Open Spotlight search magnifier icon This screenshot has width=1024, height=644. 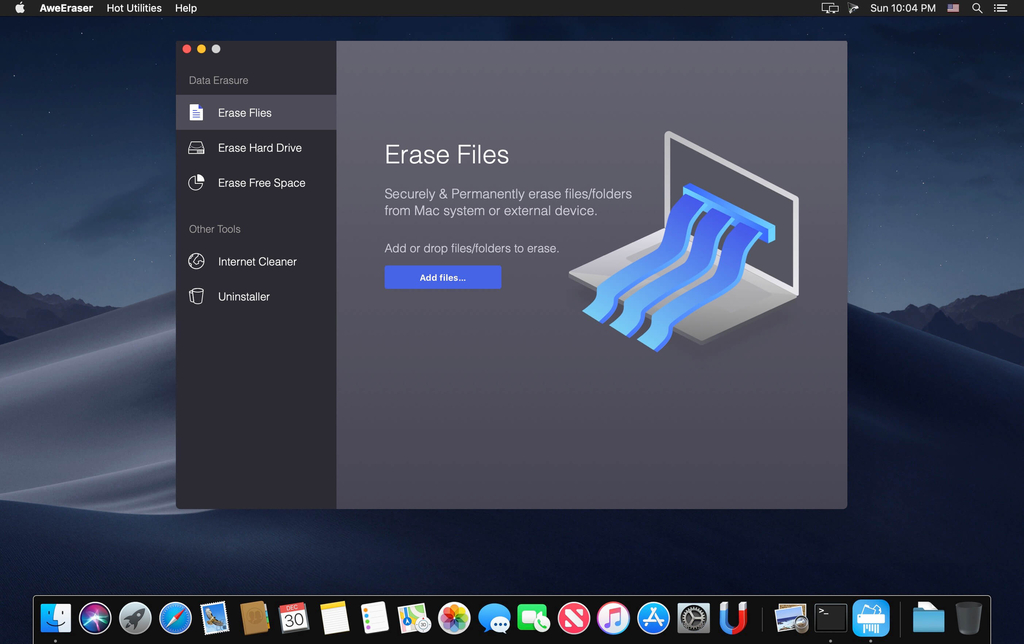(977, 8)
